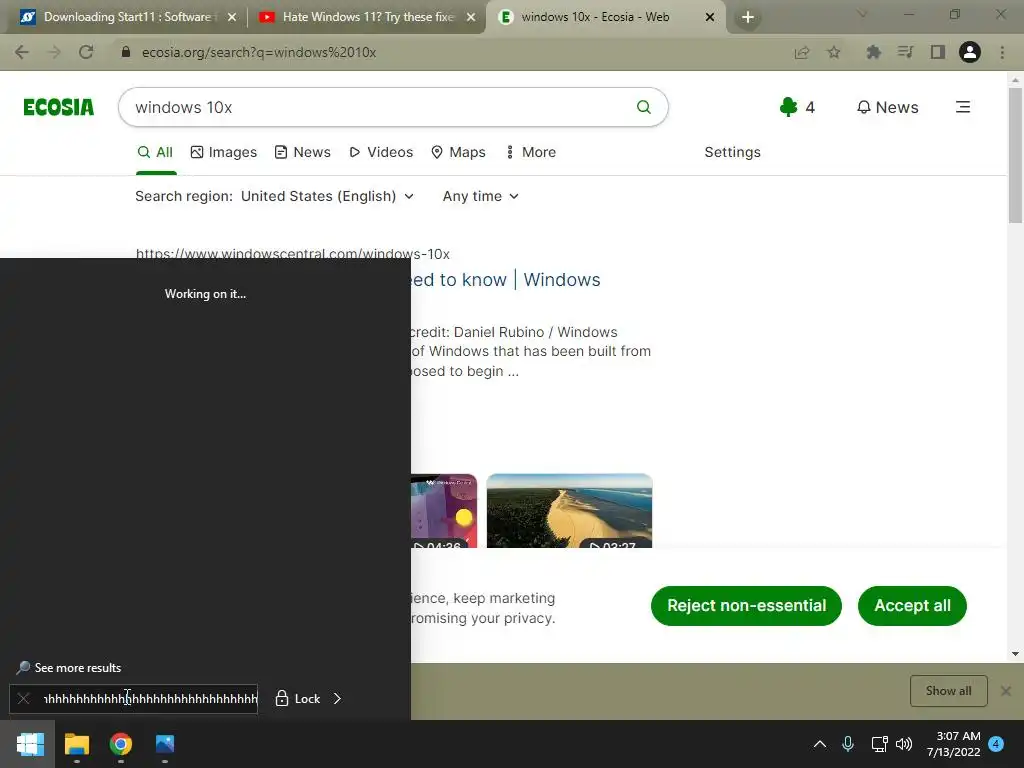Open a new browser tab

(748, 18)
